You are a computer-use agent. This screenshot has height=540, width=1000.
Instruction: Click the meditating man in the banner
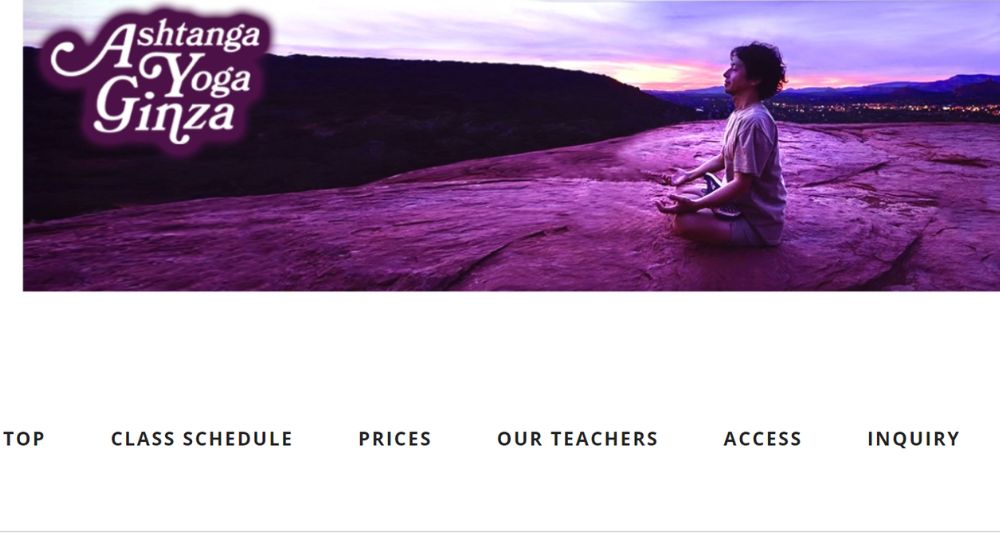pyautogui.click(x=727, y=147)
